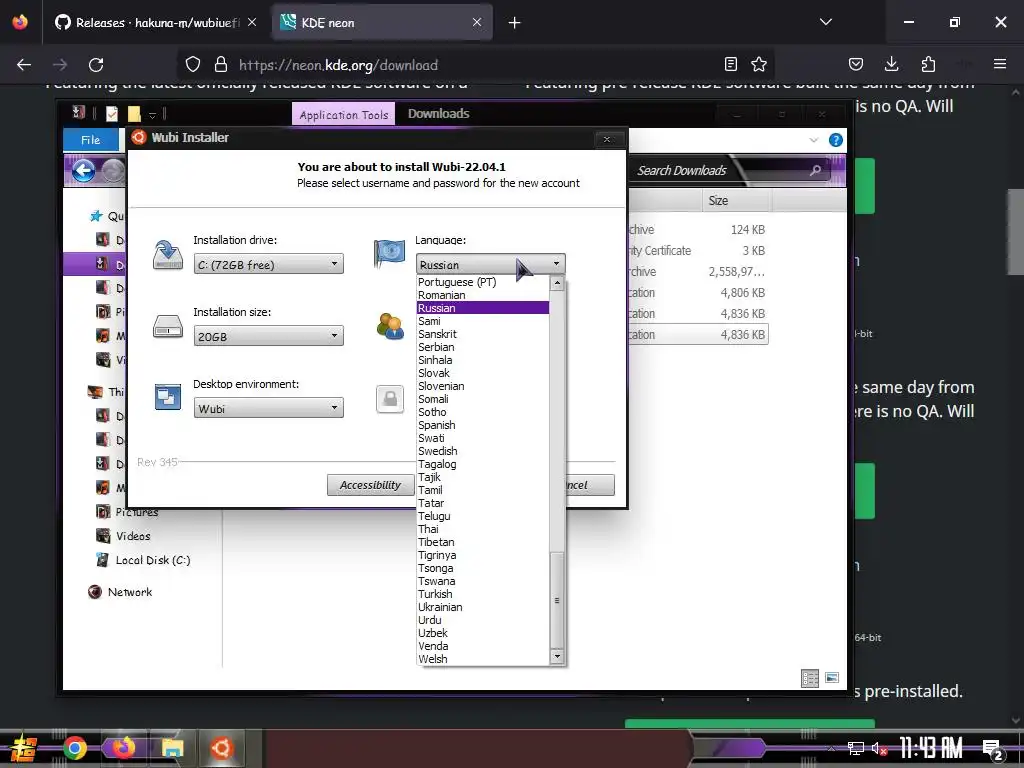Screen dimensions: 1024x768
Task: Choose Slovenian language entry
Action: coord(483,386)
